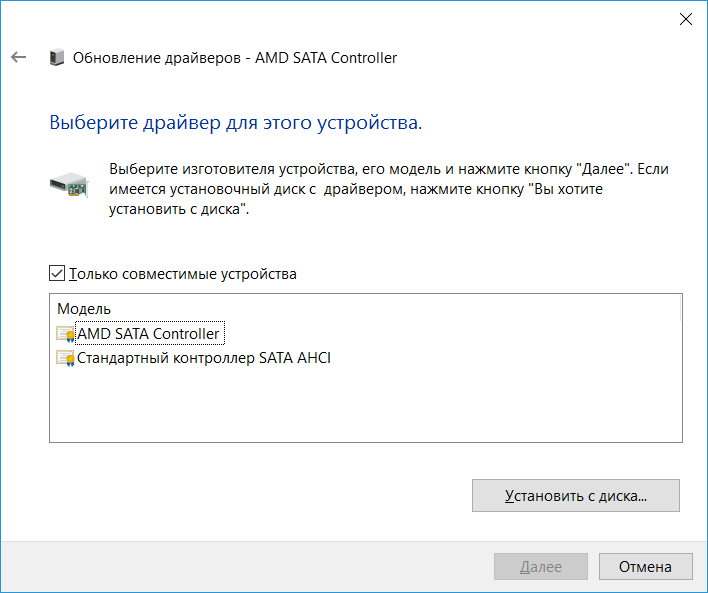Click the icon of Стандартный контроллер SATA AHCI
Viewport: 708px width, 593px height.
coord(66,358)
